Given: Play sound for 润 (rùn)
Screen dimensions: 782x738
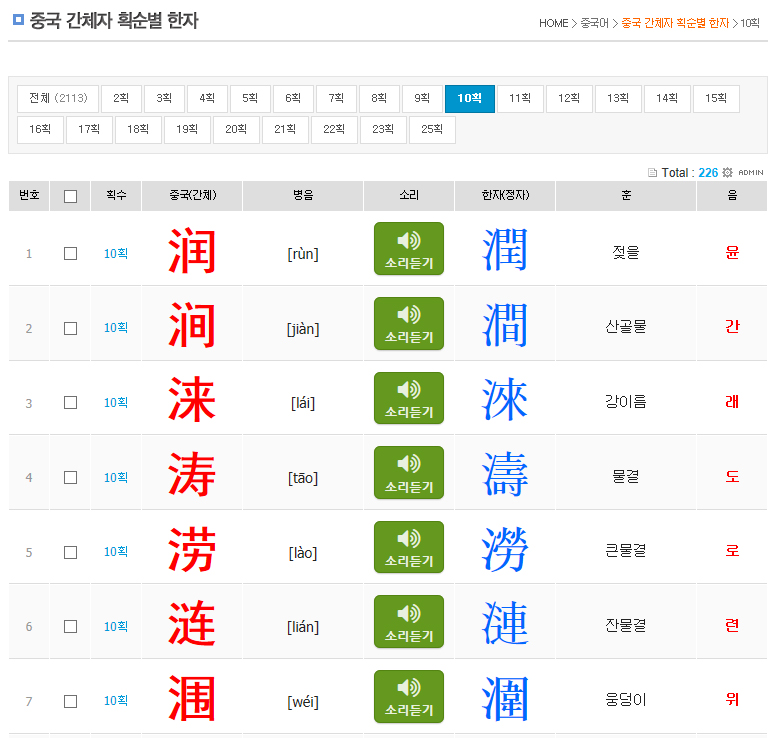Looking at the screenshot, I should (x=408, y=248).
